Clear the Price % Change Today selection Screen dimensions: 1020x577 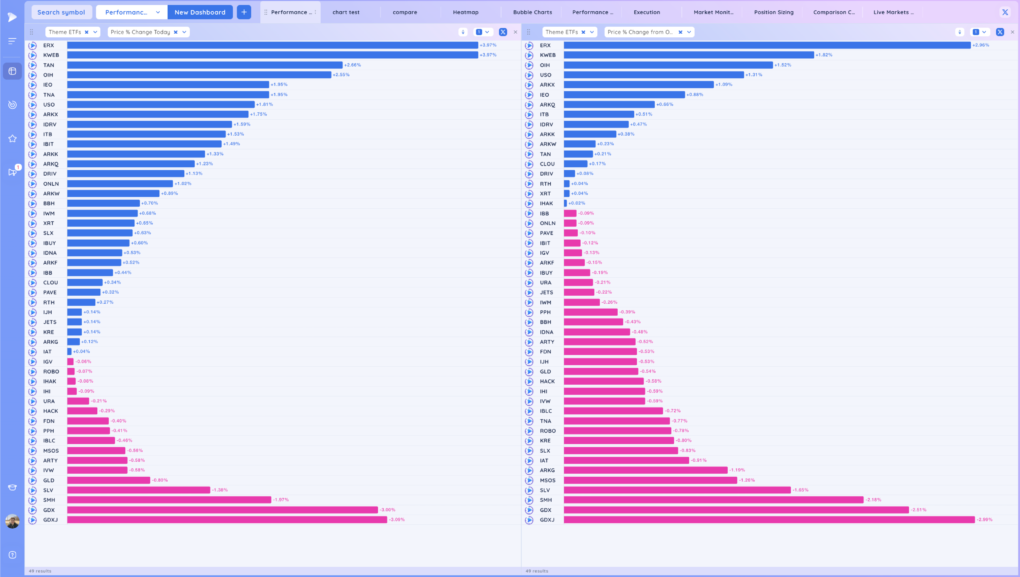click(175, 32)
